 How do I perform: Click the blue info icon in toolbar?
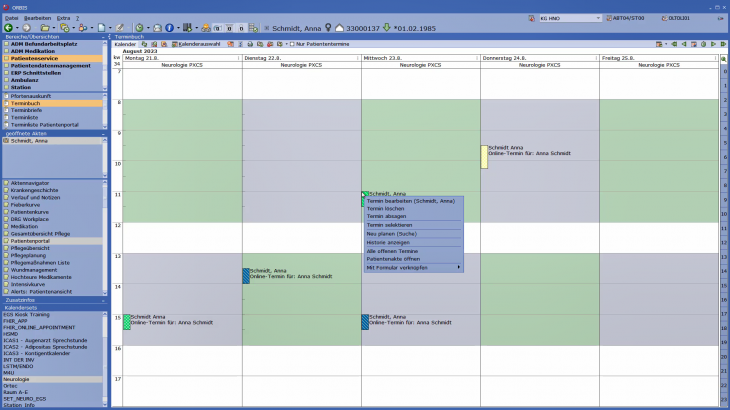click(168, 27)
